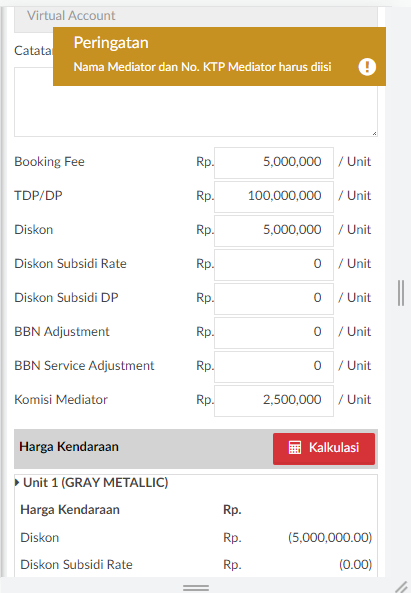Click the Booking Fee amount field
This screenshot has height=593, width=411.
click(274, 163)
